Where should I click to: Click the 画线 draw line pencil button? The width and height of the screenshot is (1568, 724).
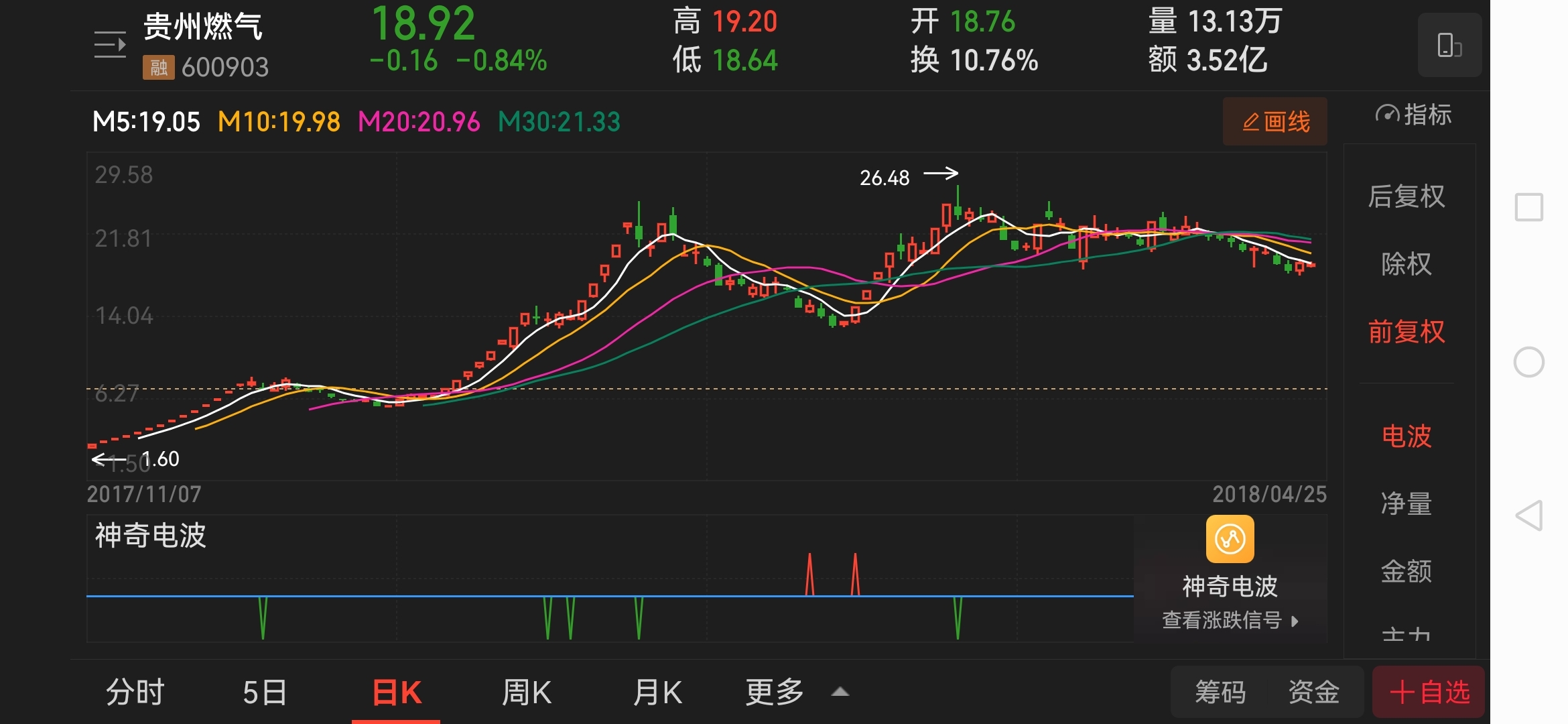tap(1275, 122)
